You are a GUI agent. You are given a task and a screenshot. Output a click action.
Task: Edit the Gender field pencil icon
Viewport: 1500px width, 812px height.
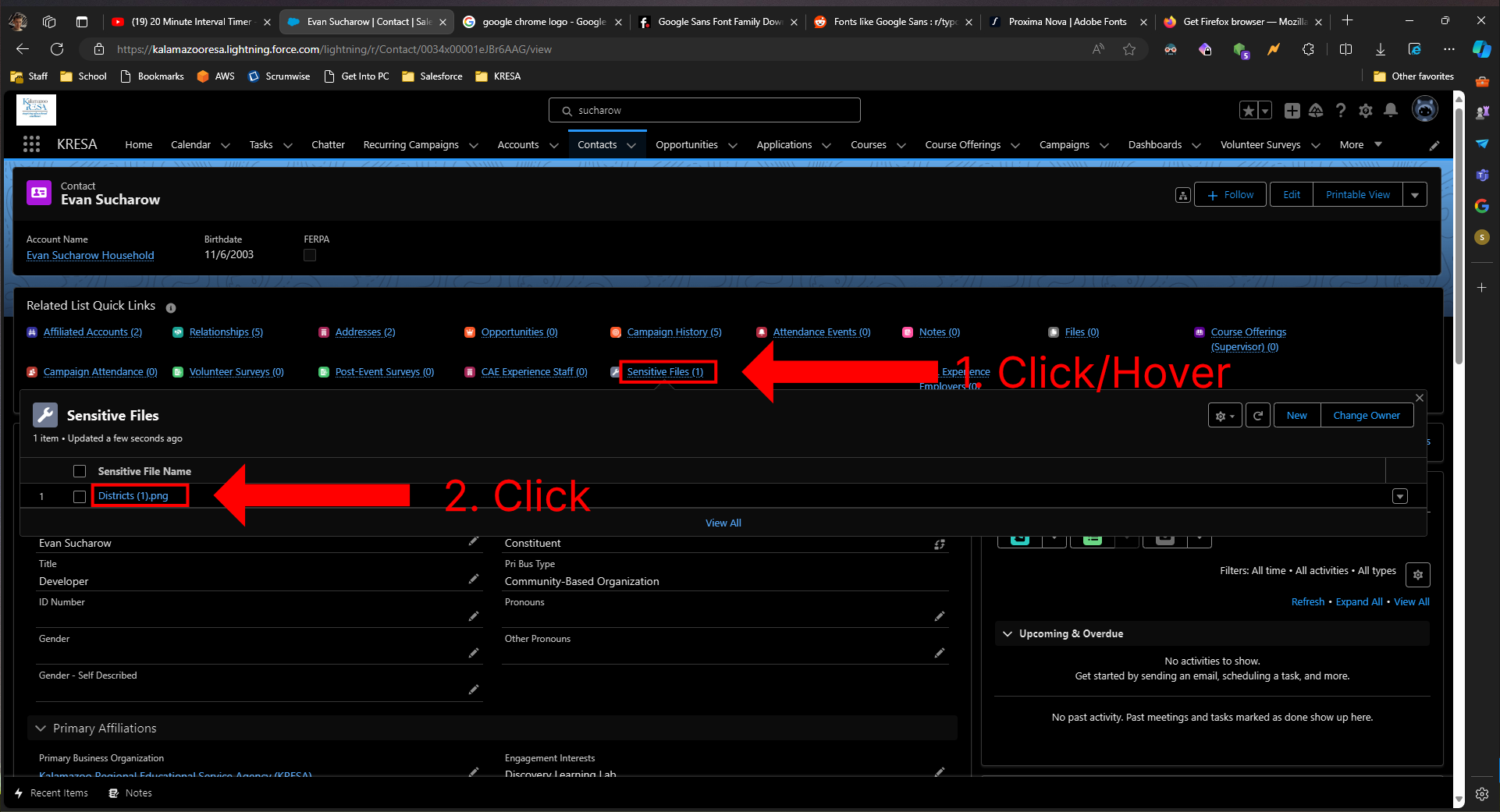click(474, 652)
